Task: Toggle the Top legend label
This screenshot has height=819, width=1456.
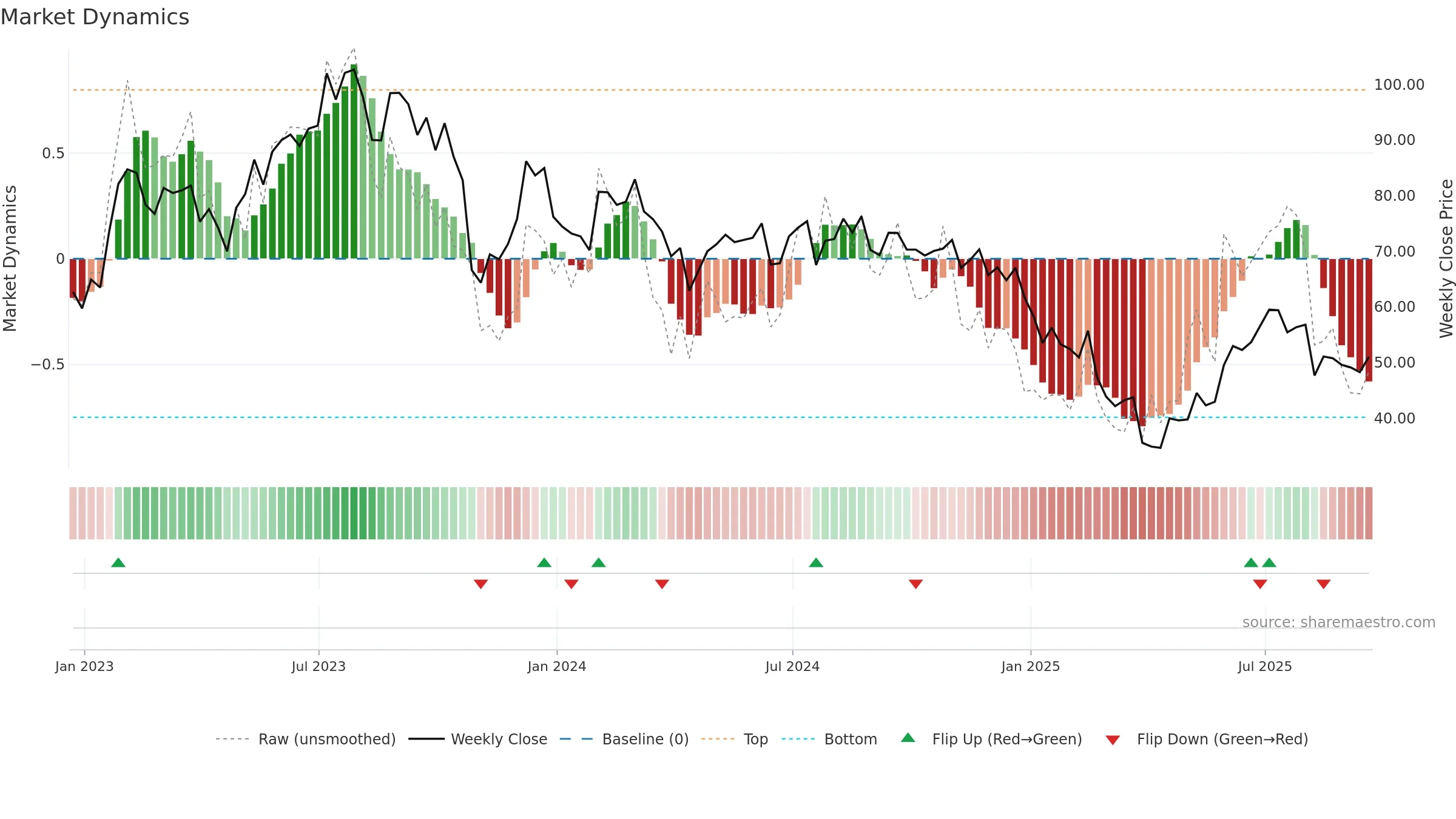Action: pos(756,739)
